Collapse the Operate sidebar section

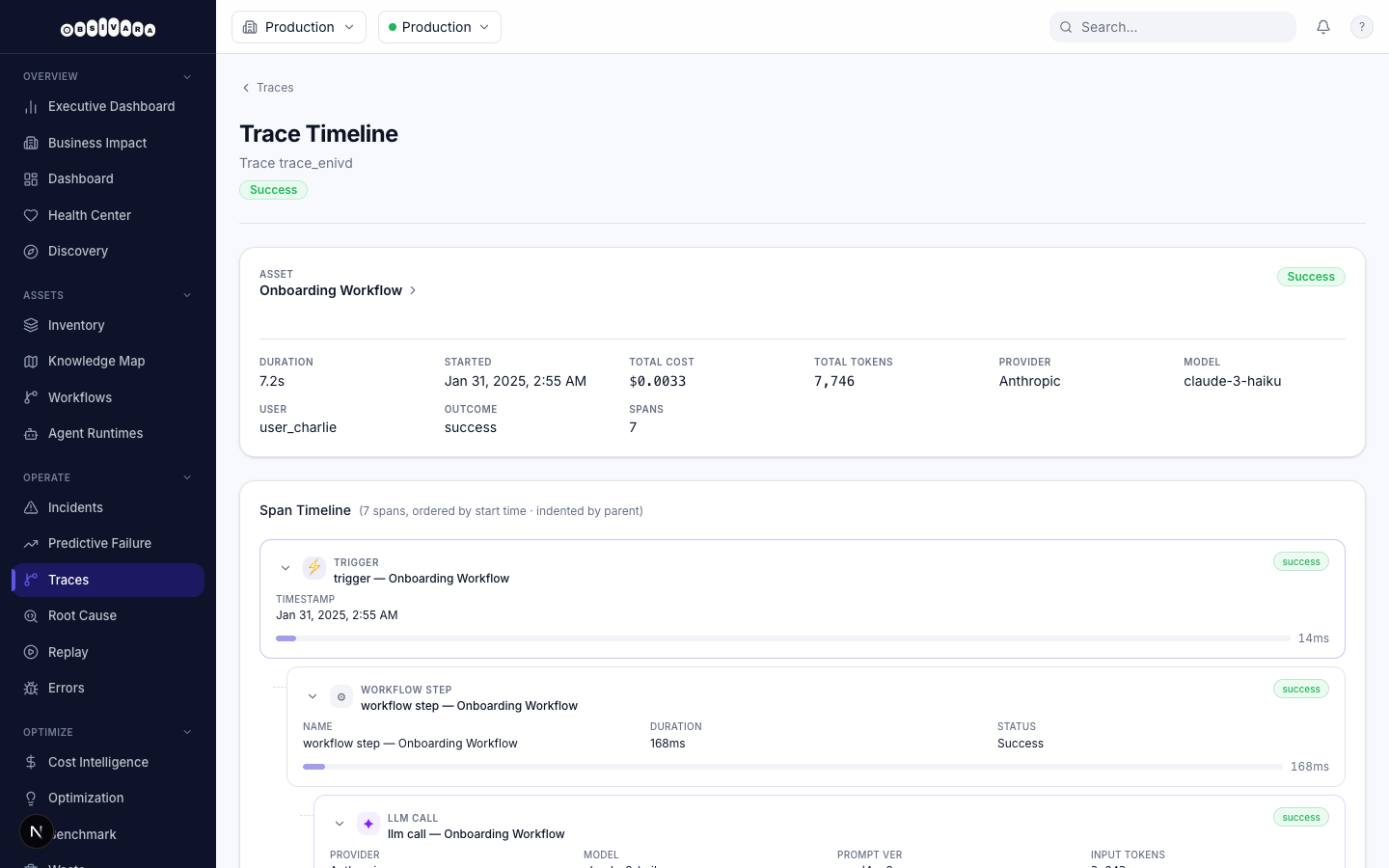click(187, 477)
